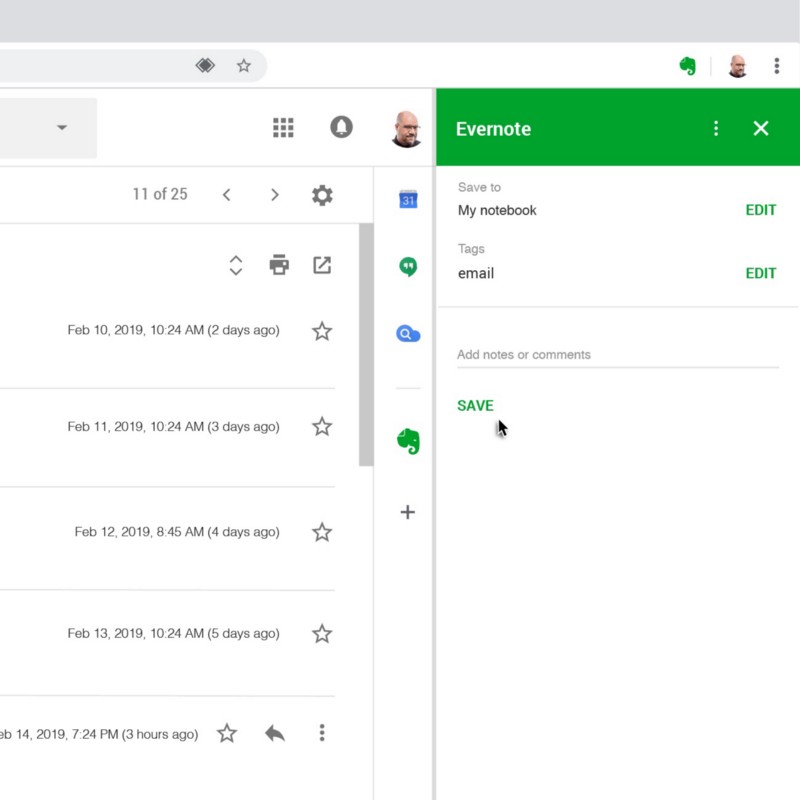This screenshot has height=800, width=800.
Task: Click the blue cloud search add-on icon
Action: pyautogui.click(x=408, y=334)
